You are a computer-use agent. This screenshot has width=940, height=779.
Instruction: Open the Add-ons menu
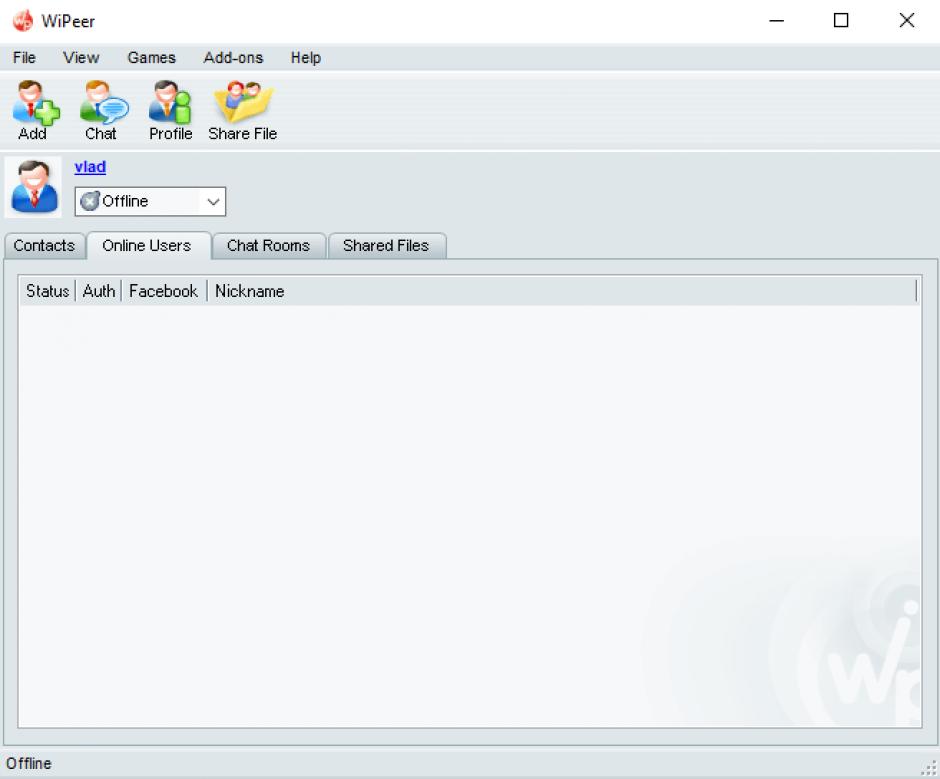tap(233, 58)
